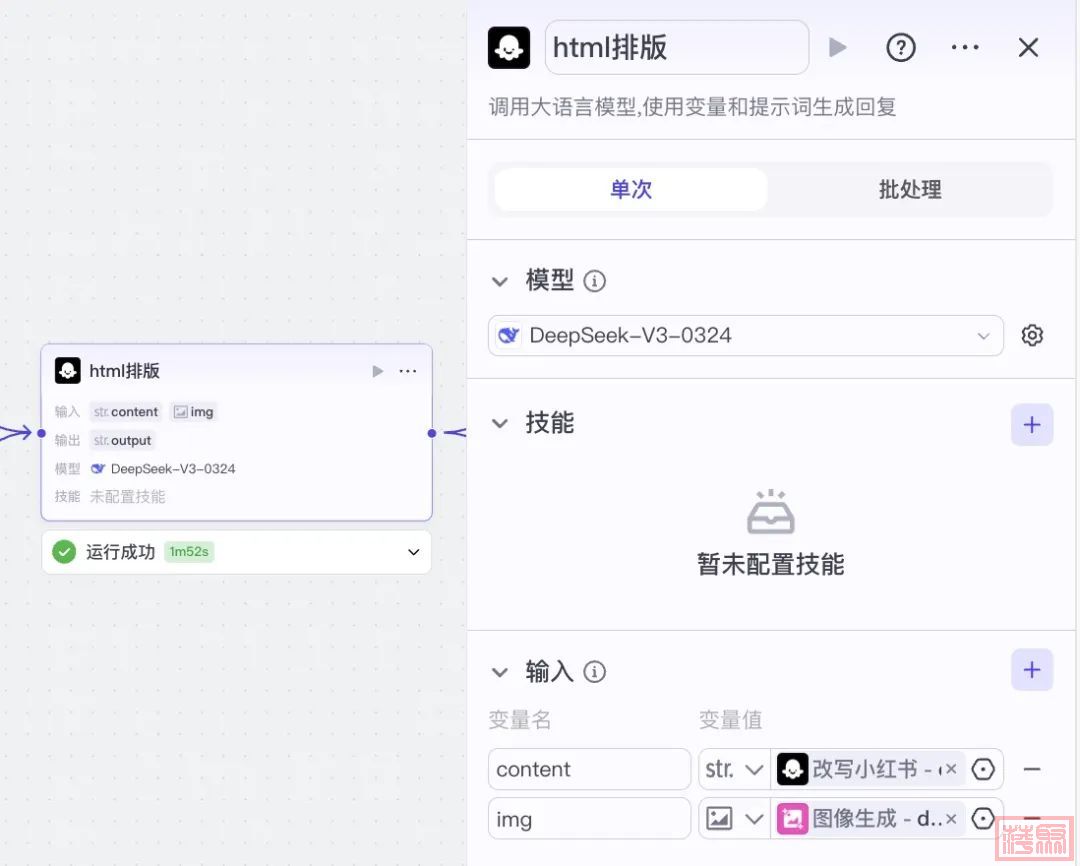The image size is (1080, 866).
Task: Open the more options menu in panel header
Action: pyautogui.click(x=965, y=48)
